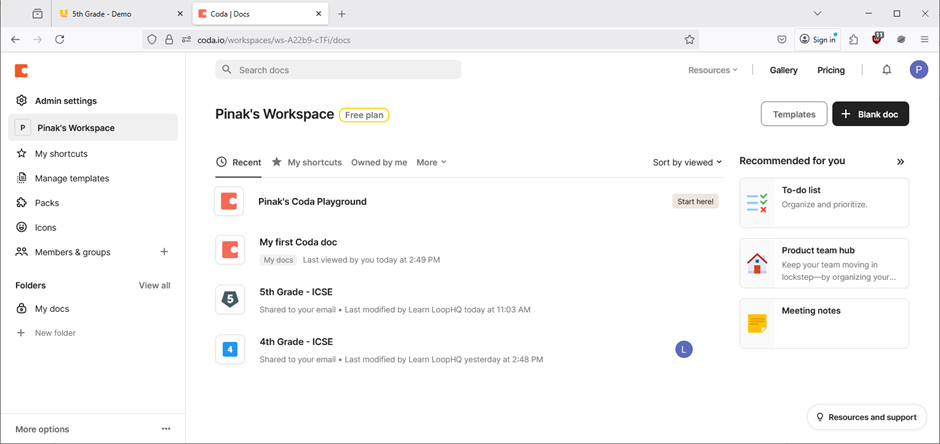
Task: Open Members & groups people icon
Action: 22,252
